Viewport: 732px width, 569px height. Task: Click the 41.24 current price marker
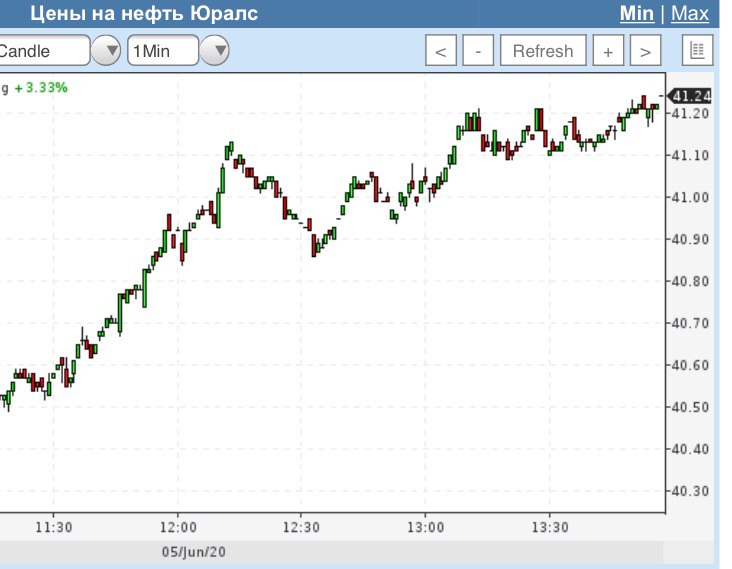click(690, 96)
